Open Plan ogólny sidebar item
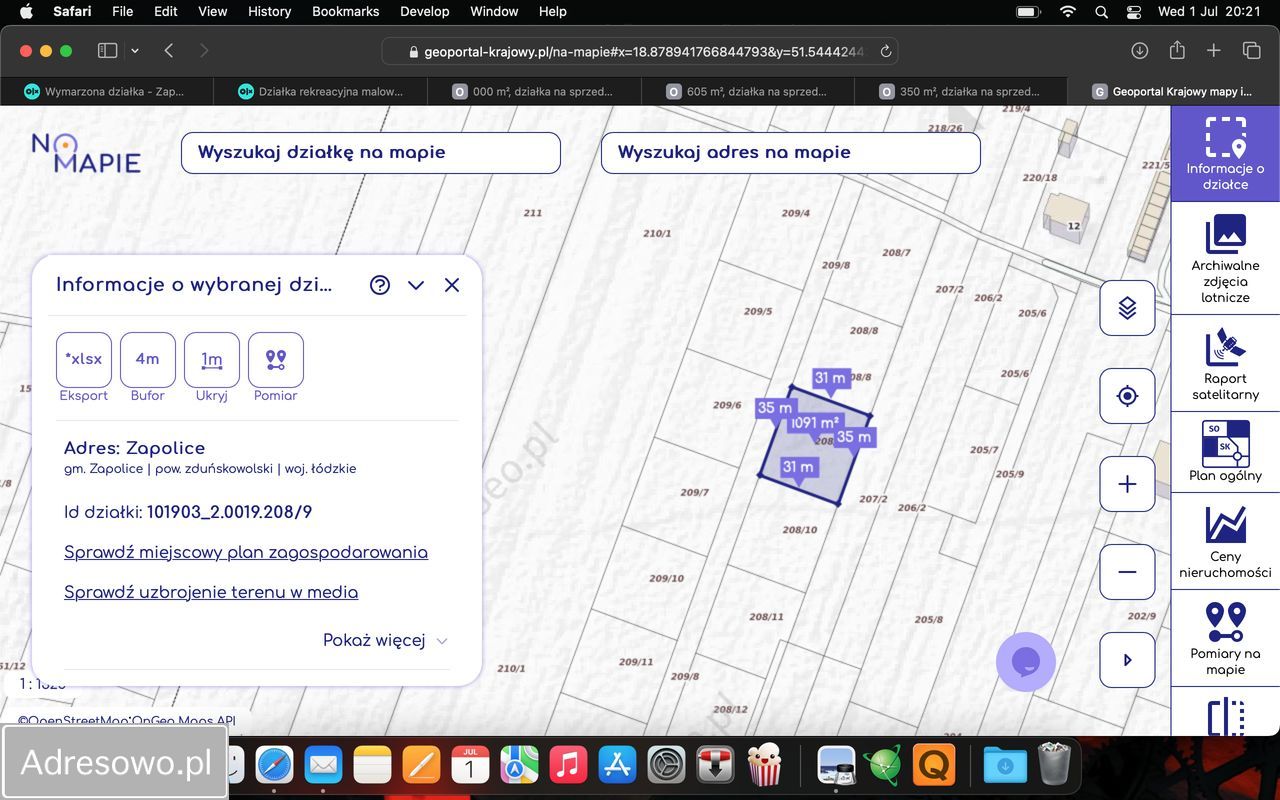The image size is (1280, 800). tap(1225, 451)
